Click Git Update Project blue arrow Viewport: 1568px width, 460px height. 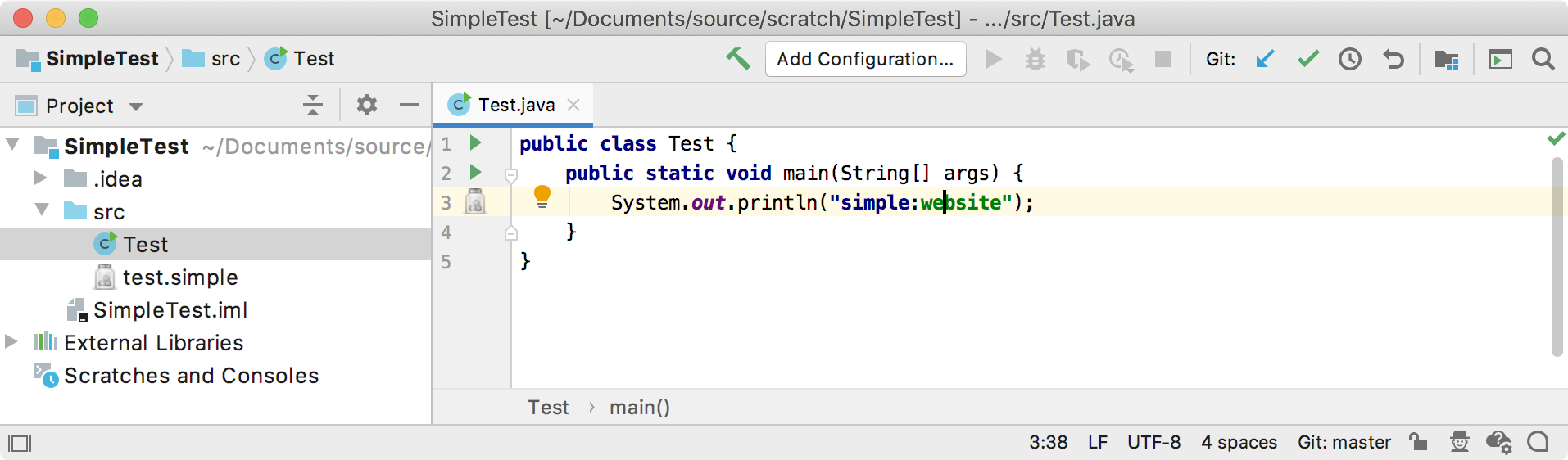pos(1265,59)
